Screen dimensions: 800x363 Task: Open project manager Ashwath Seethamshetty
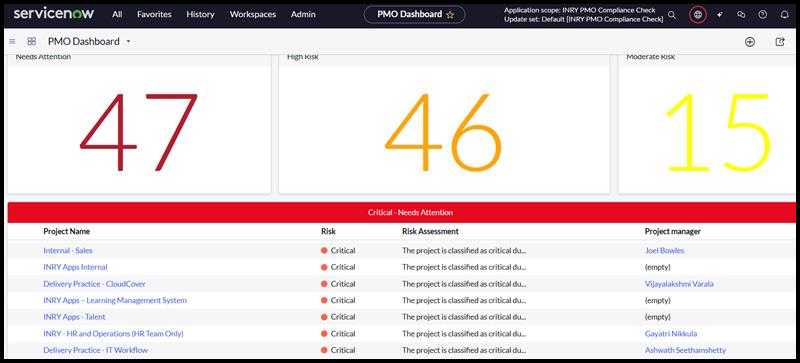(685, 350)
